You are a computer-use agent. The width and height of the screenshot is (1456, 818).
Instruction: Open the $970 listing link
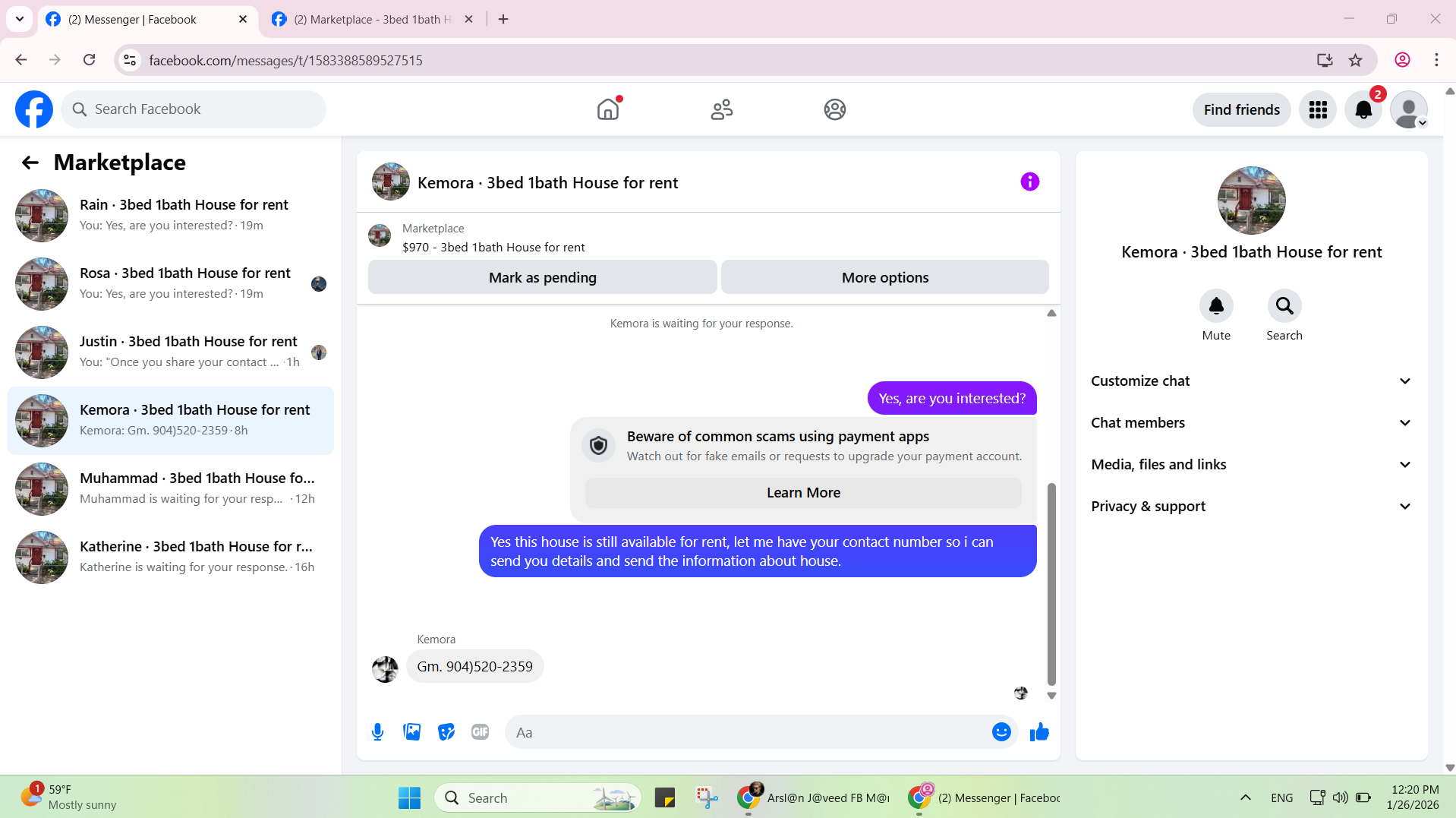tap(493, 248)
